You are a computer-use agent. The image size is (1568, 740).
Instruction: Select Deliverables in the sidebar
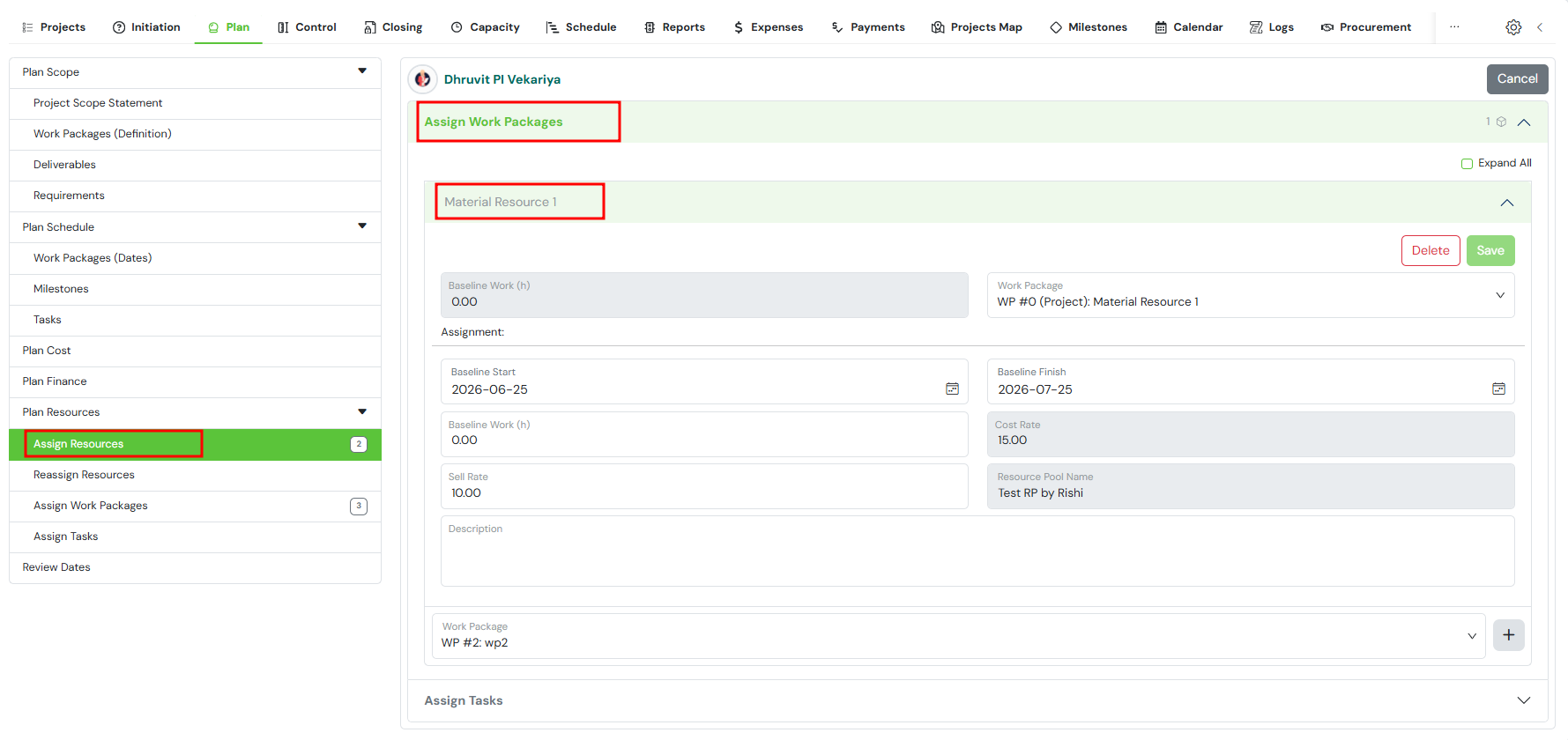(x=195, y=165)
